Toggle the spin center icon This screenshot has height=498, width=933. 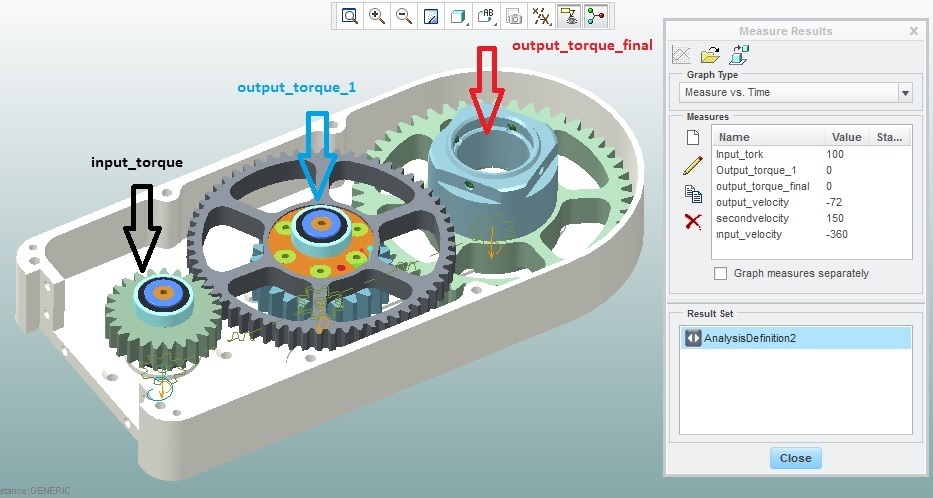click(x=596, y=16)
